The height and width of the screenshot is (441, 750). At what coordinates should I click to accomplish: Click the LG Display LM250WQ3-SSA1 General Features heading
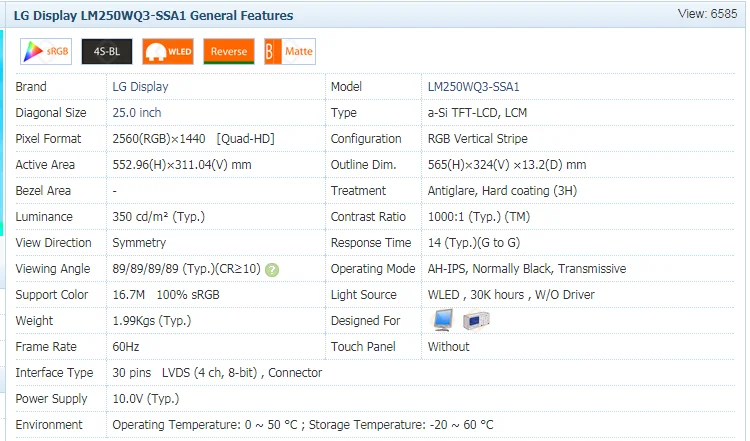(153, 15)
